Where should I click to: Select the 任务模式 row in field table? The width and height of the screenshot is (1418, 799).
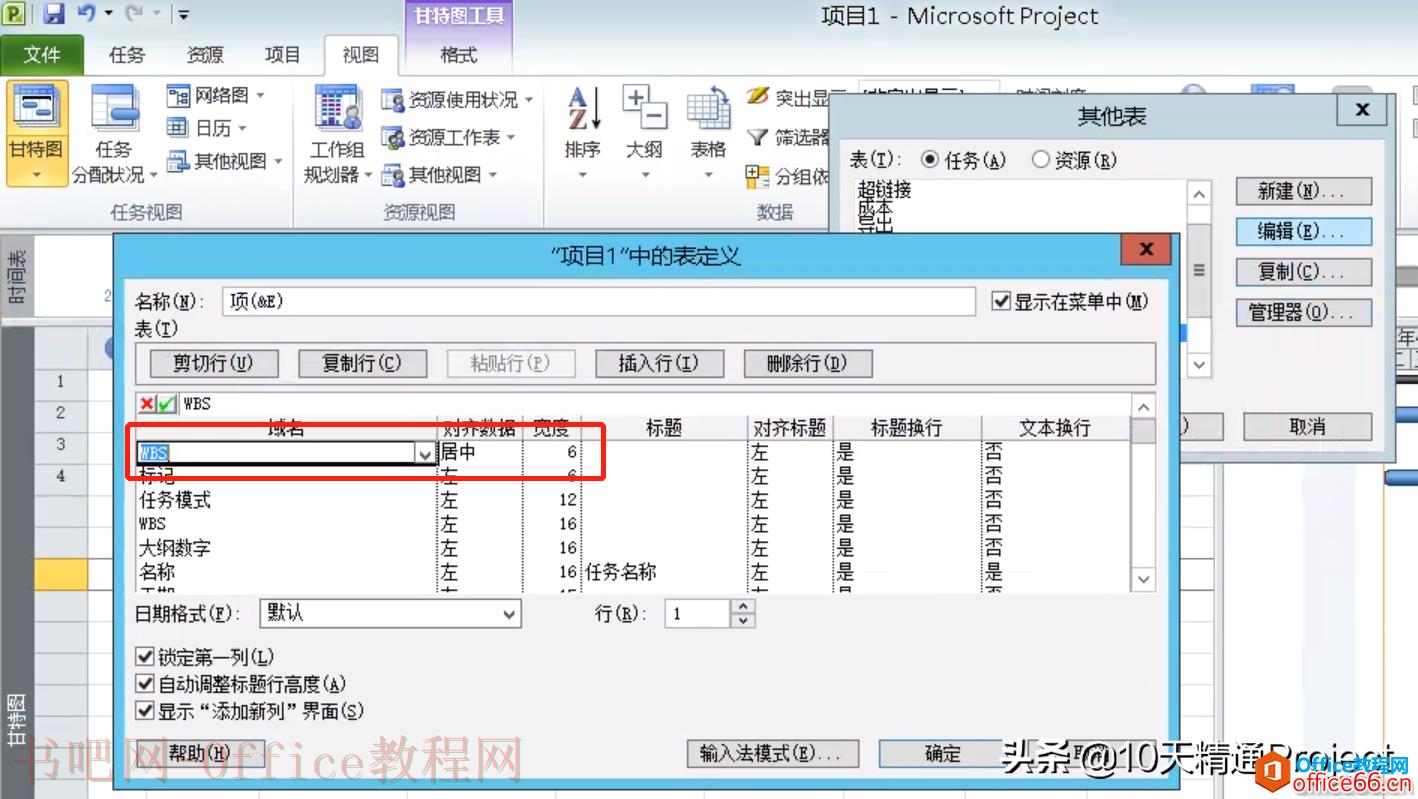632,500
